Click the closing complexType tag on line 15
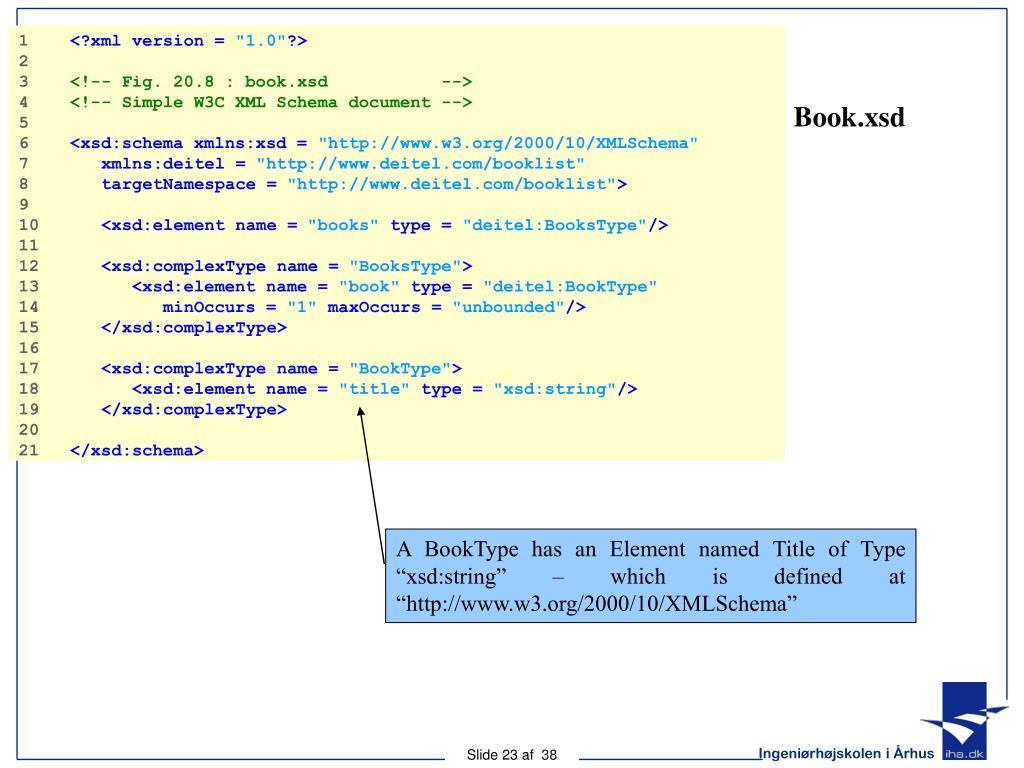The width and height of the screenshot is (1024, 768). [193, 328]
